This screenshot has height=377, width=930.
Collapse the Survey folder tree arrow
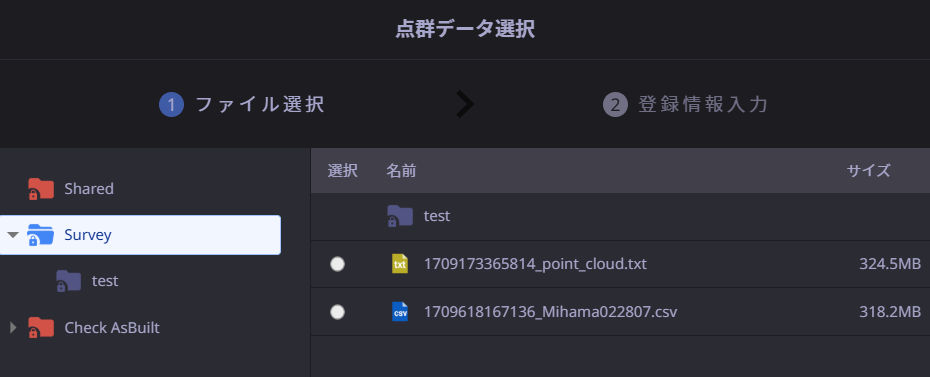(12, 235)
